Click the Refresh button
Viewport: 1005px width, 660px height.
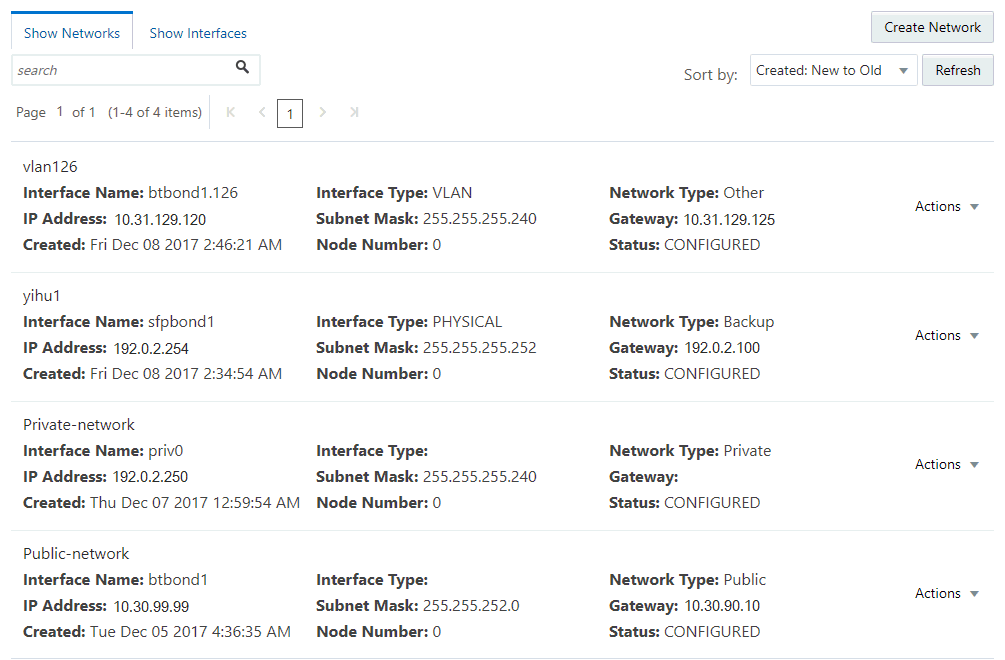pos(957,70)
